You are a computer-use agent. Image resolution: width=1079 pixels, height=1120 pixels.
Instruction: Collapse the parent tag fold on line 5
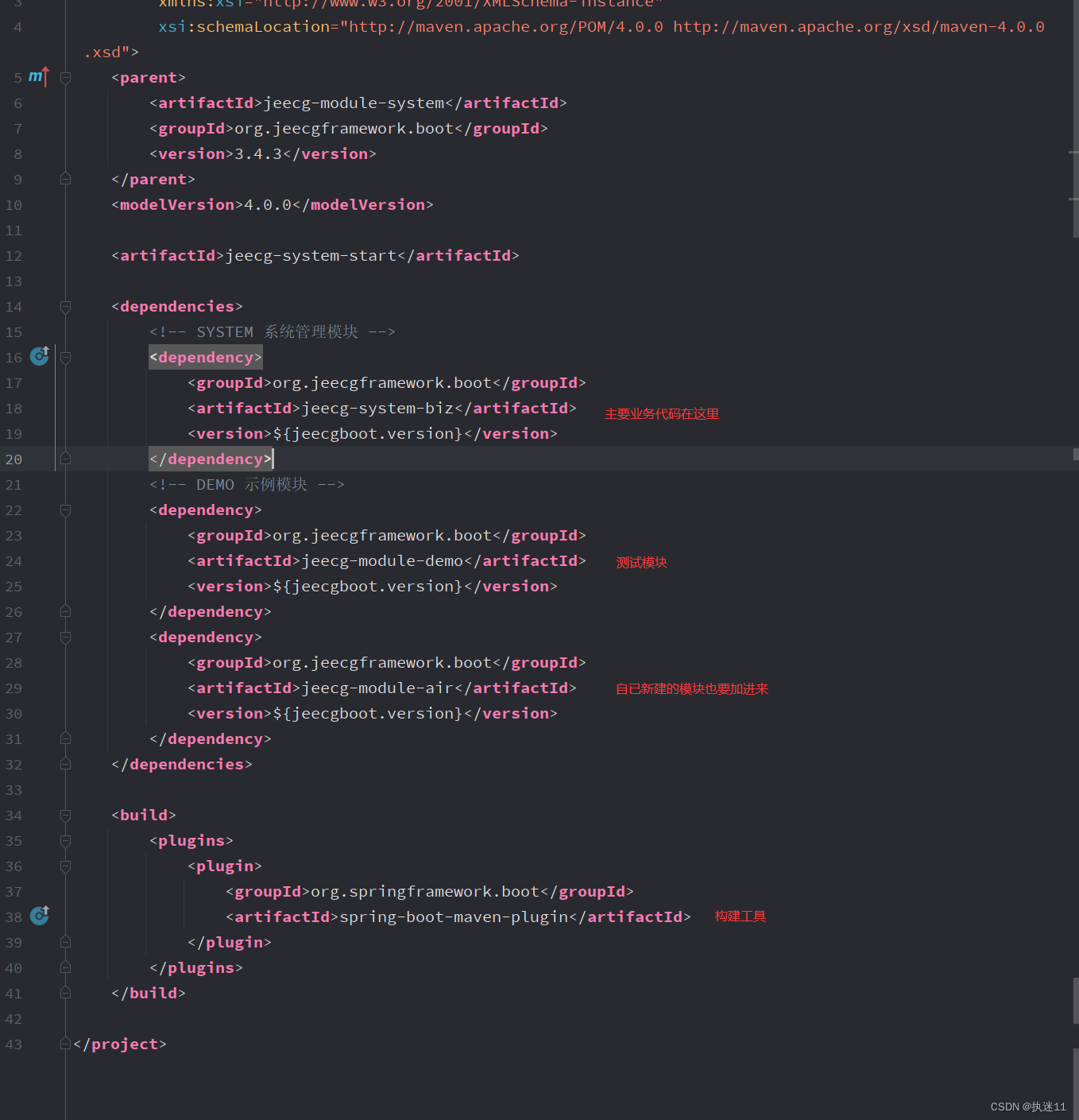(x=65, y=78)
